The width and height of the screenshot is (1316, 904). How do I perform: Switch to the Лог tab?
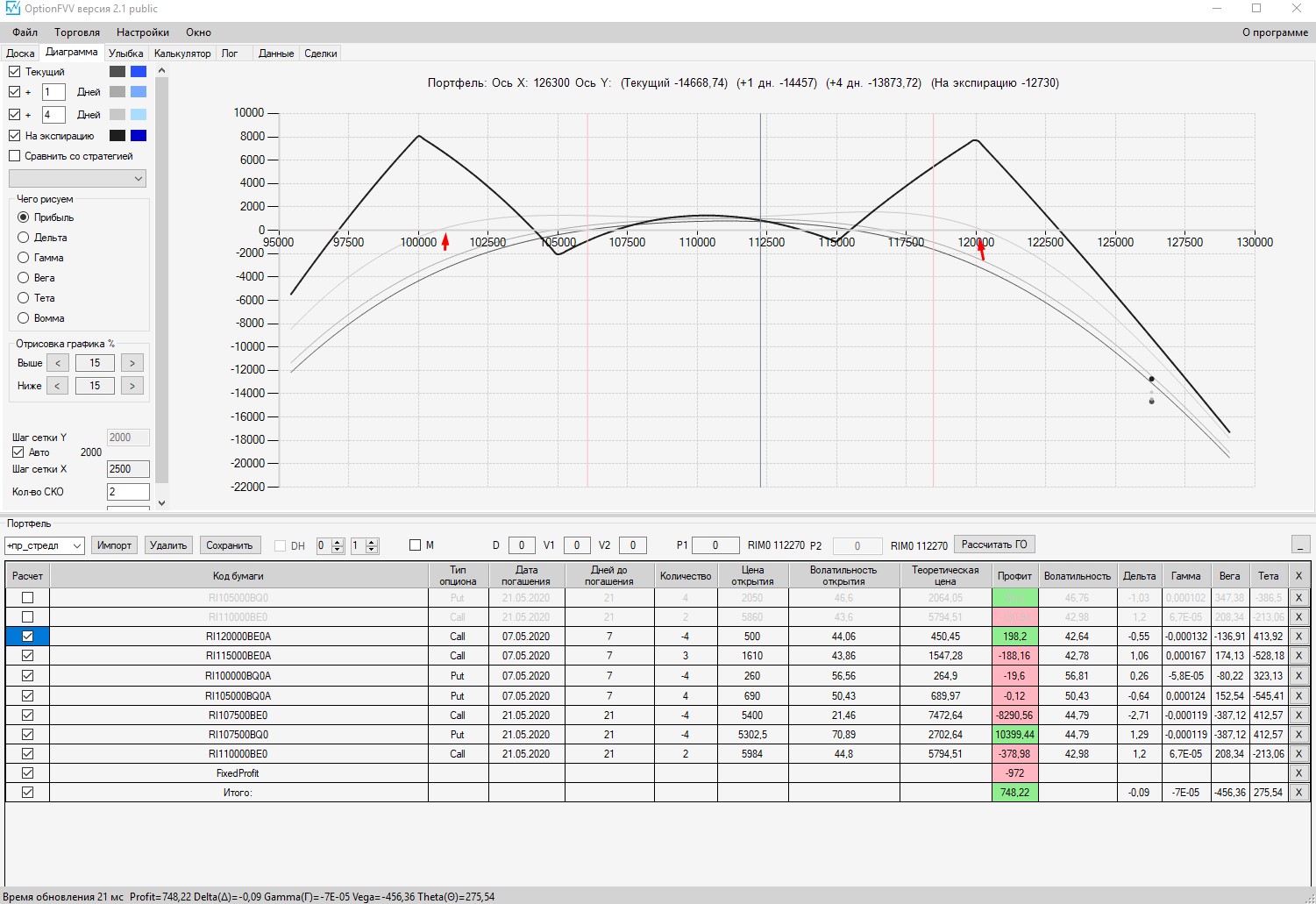coord(230,53)
